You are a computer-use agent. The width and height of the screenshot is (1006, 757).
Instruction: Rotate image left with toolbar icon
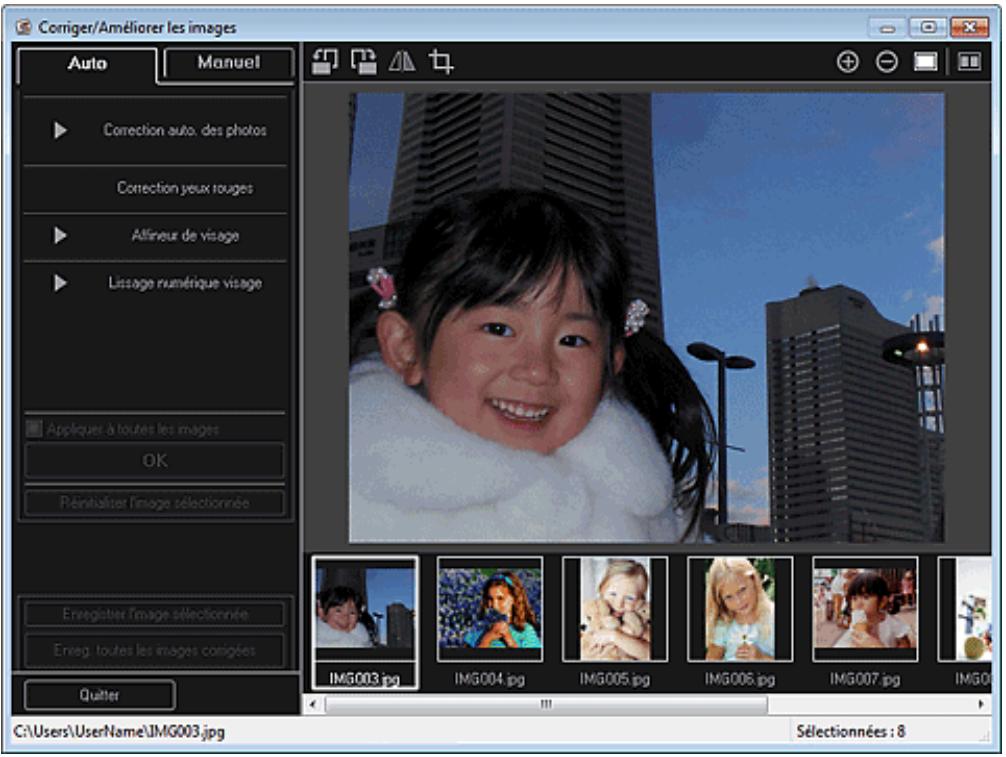325,62
